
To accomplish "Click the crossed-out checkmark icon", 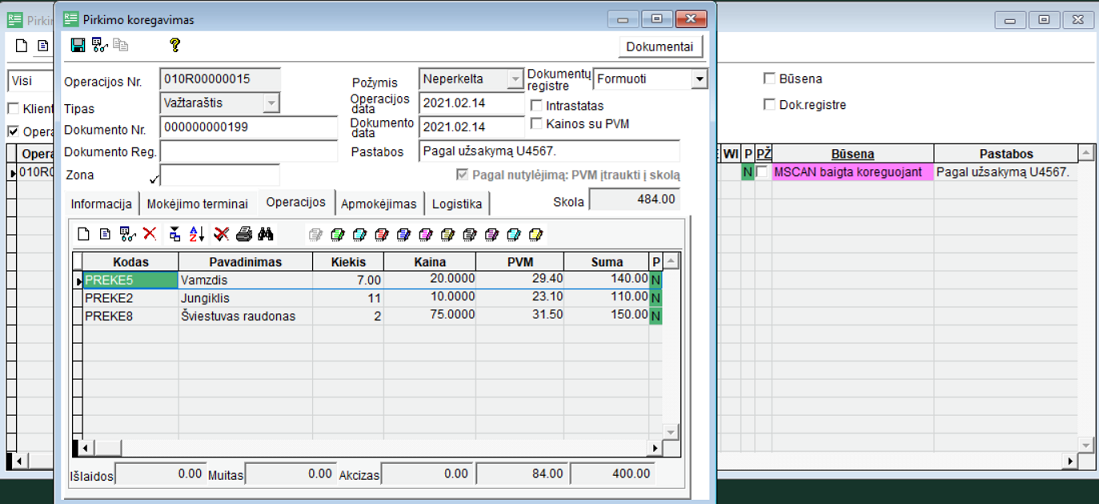I will (x=222, y=234).
